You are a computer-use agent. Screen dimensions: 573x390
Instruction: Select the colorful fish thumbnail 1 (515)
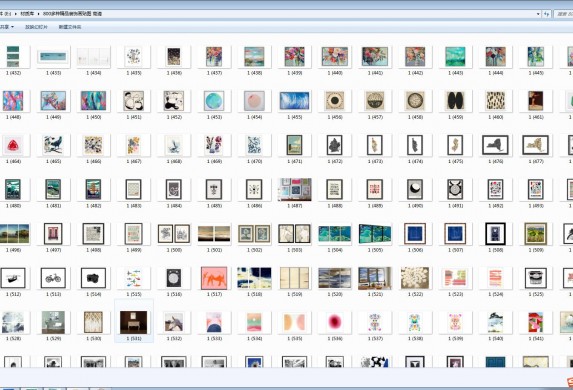click(x=134, y=278)
